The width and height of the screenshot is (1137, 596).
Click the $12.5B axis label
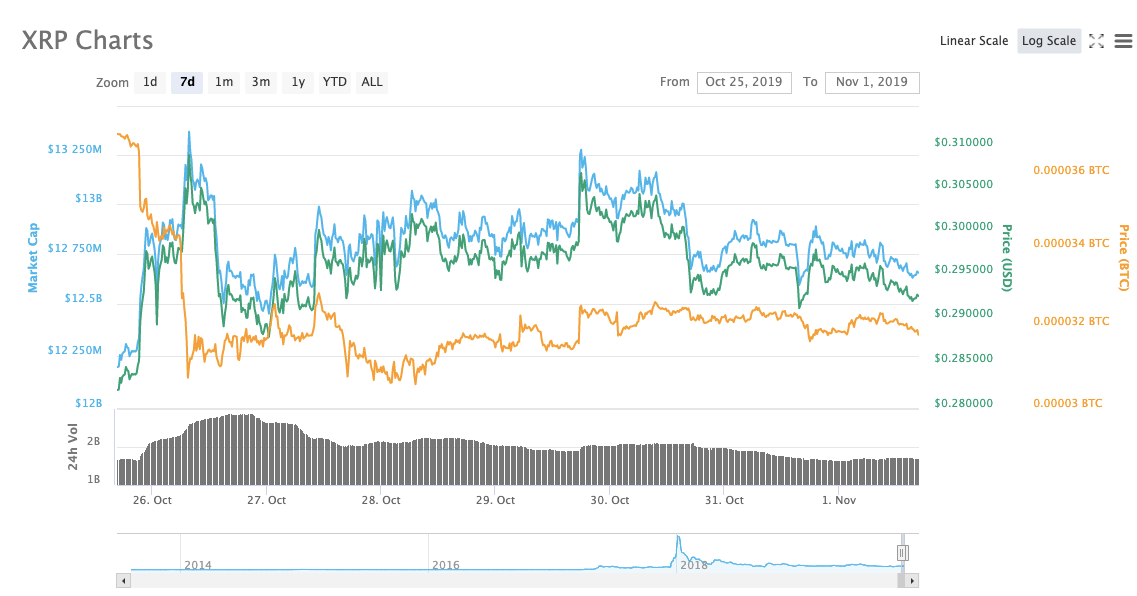tap(83, 298)
